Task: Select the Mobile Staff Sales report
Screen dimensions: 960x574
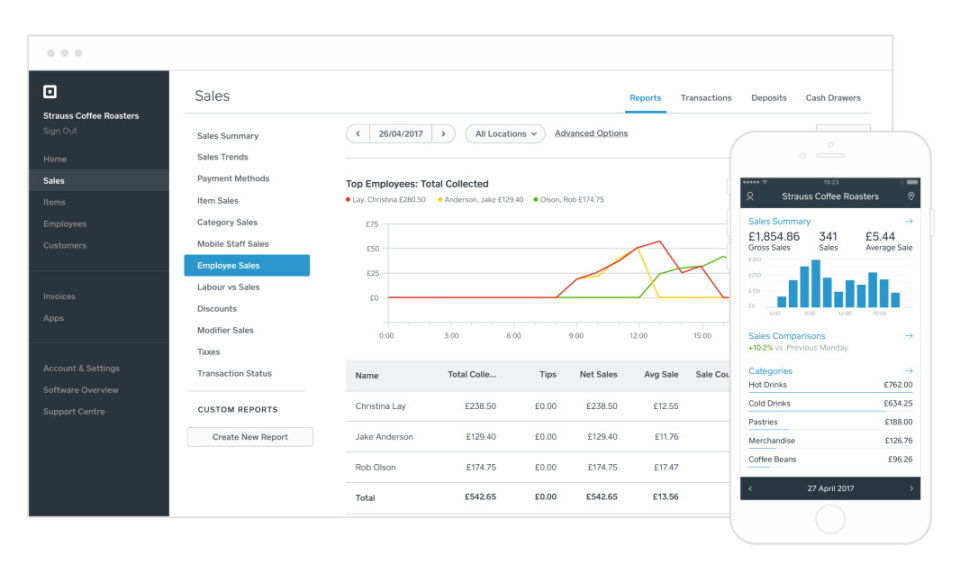Action: 233,244
